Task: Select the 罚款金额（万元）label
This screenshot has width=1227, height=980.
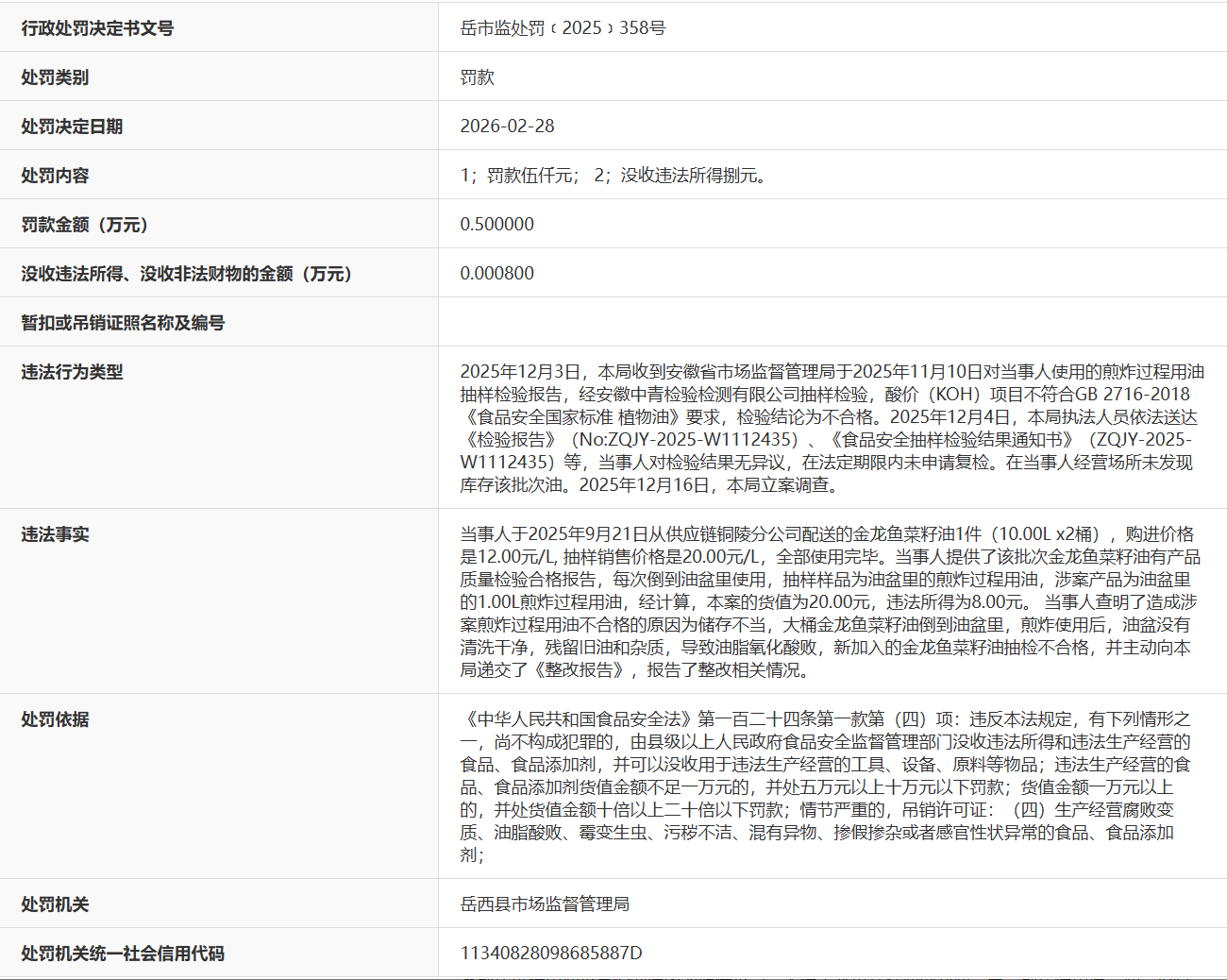Action: (85, 225)
